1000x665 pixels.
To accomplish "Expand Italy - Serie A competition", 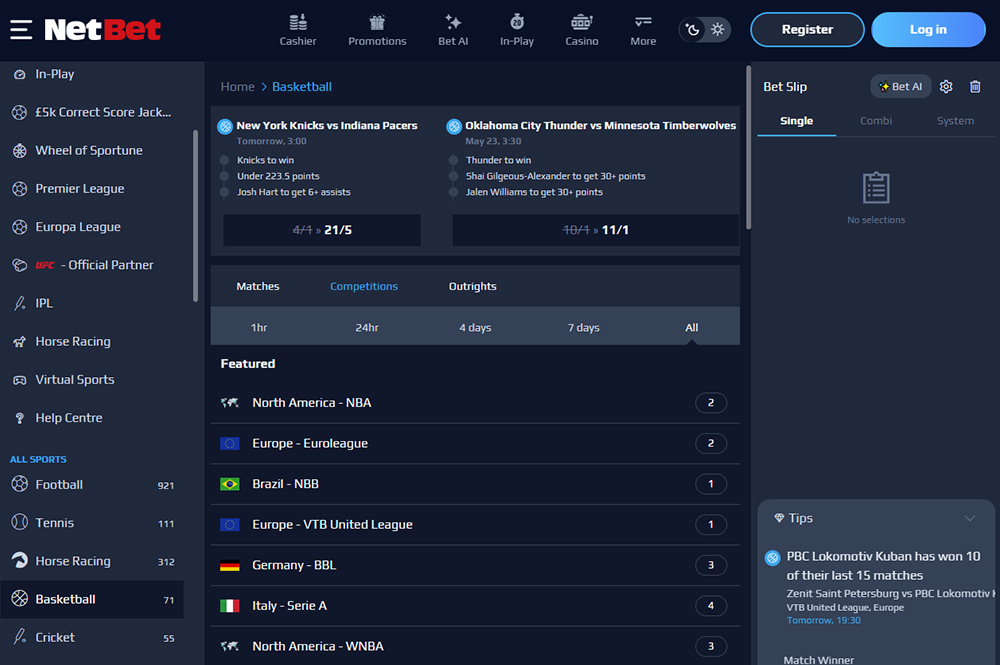I will pyautogui.click(x=475, y=606).
